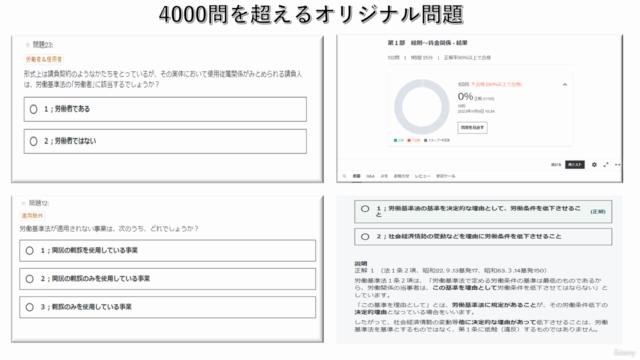This screenshot has width=640, height=360.
Task: Click the gray スキップ/未回答 legend swatch
Action: [426, 140]
